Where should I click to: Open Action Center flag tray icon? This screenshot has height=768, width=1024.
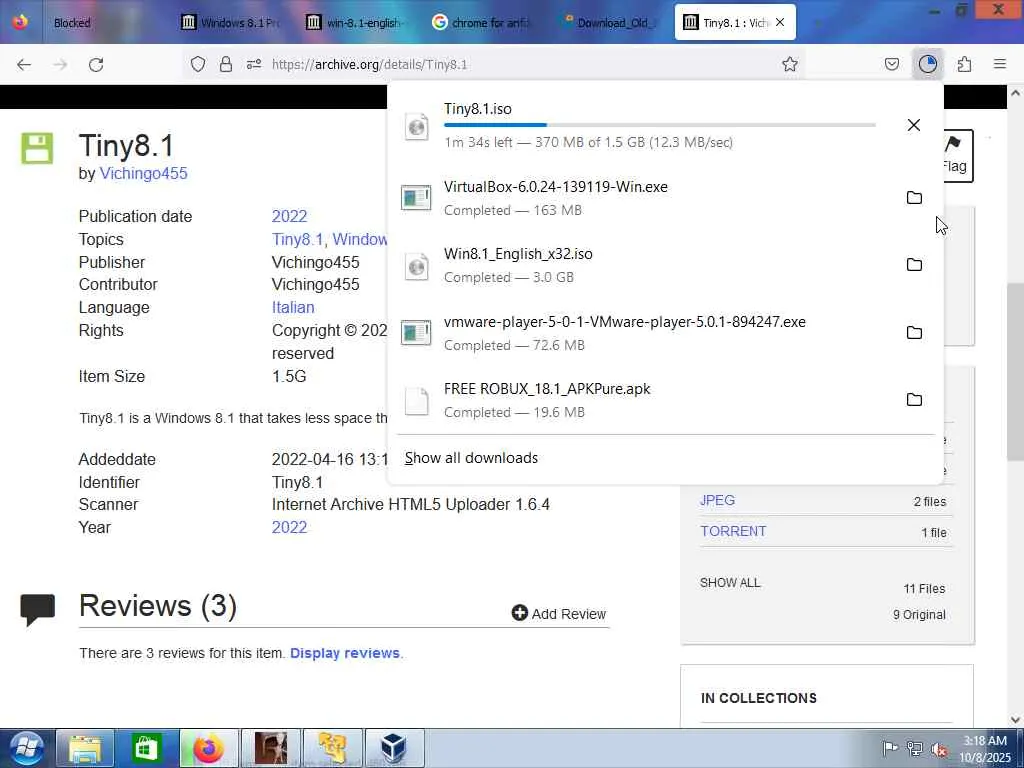(889, 749)
